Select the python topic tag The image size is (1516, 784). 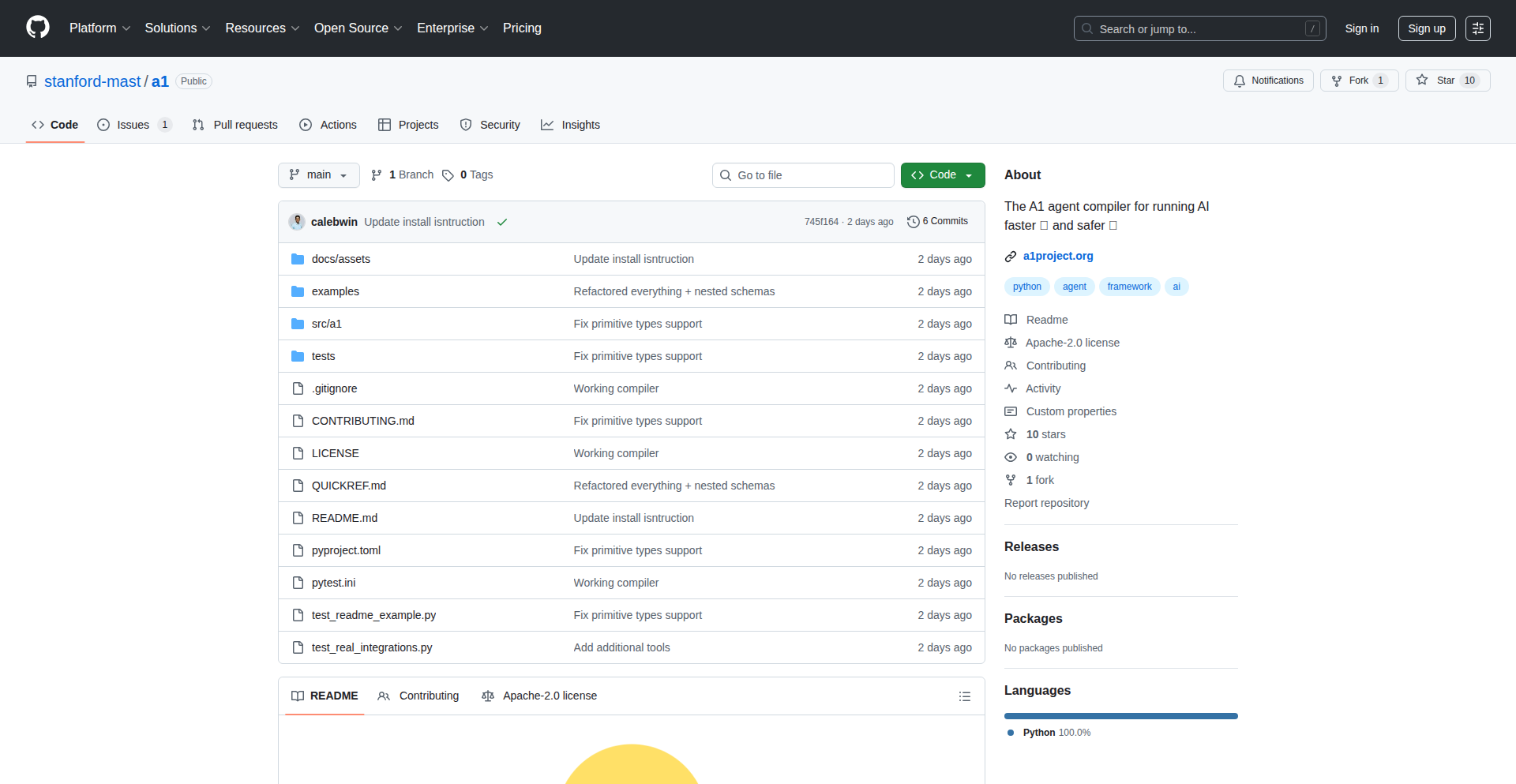pyautogui.click(x=1026, y=287)
